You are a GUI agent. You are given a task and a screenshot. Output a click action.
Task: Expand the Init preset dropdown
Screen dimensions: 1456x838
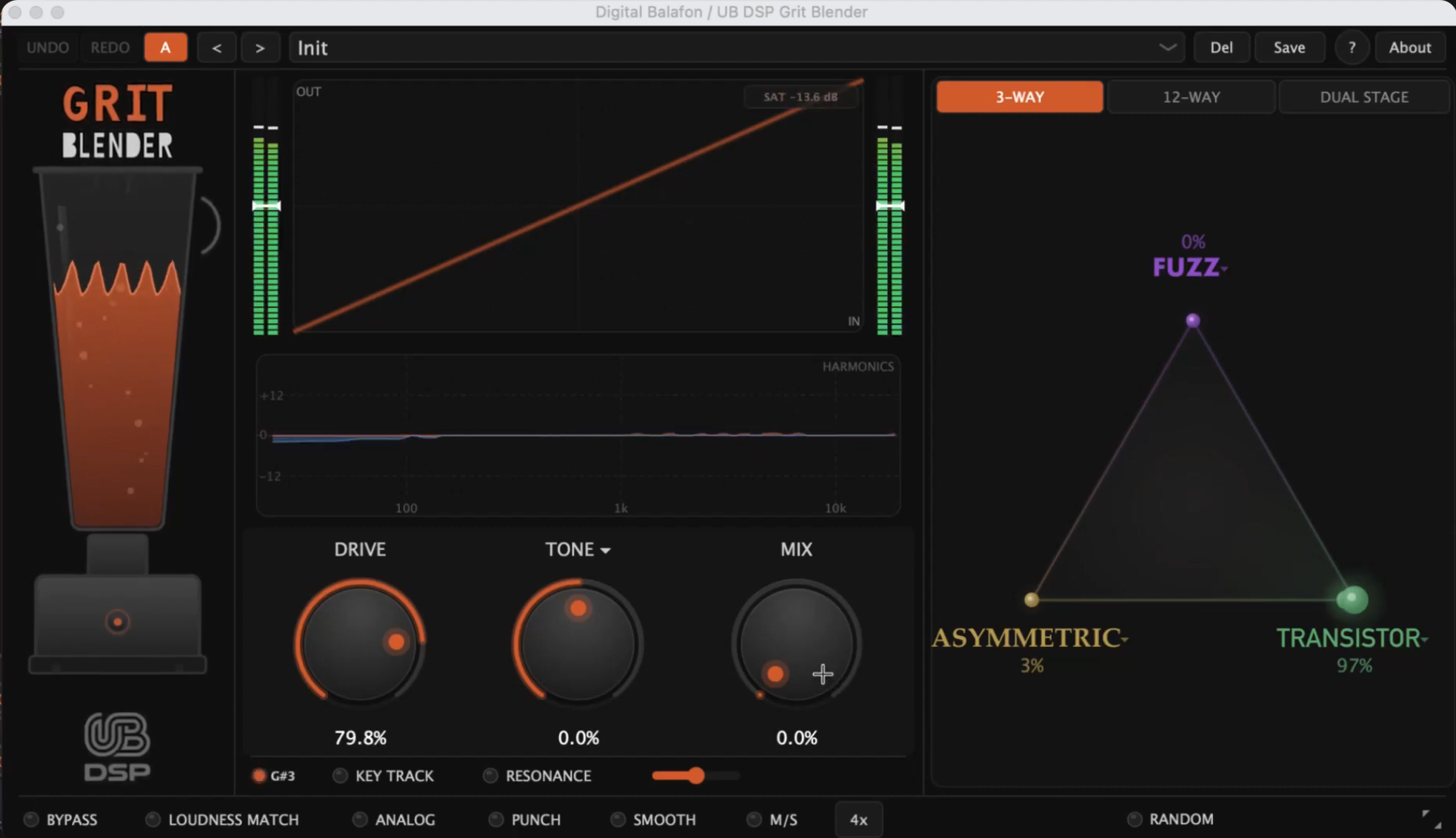[1167, 47]
